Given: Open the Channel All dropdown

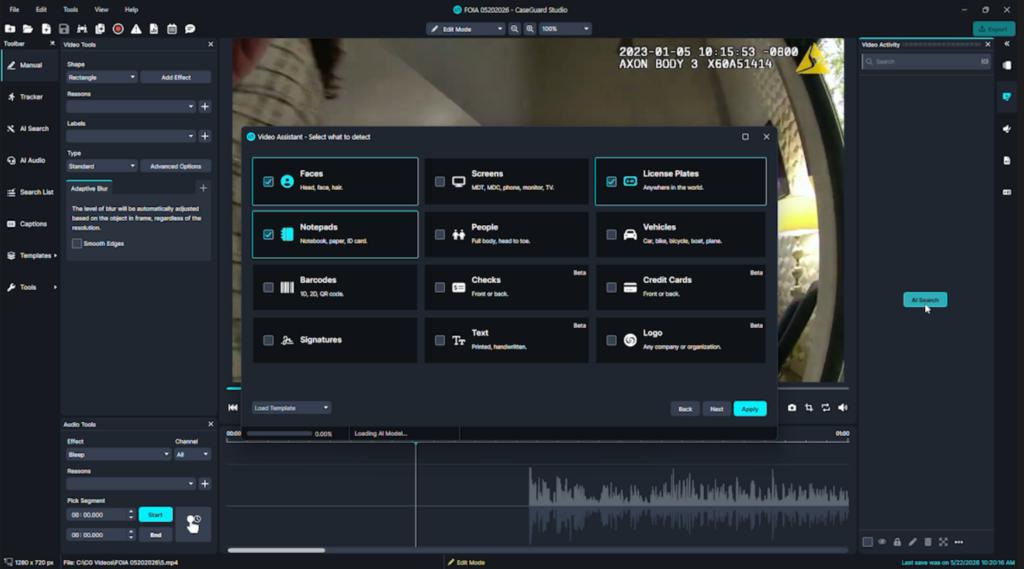Looking at the screenshot, I should pos(192,455).
